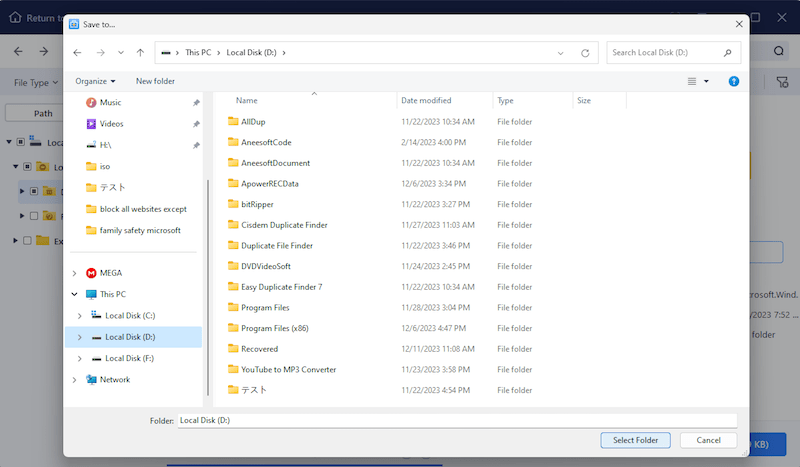Cancel the Save to dialog
The image size is (800, 467).
708,440
